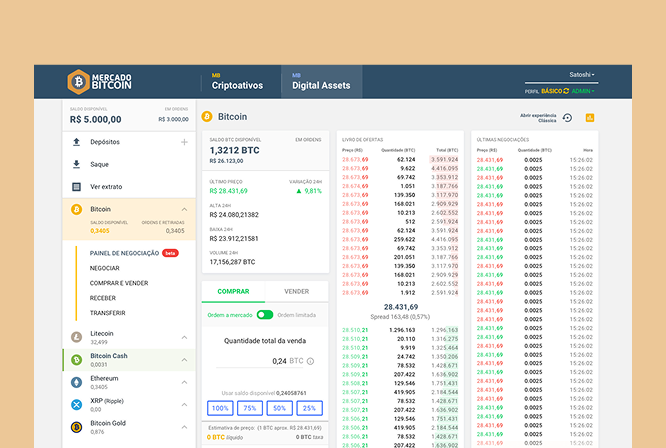This screenshot has height=448, width=666.
Task: Click the 17,156,287 BTC volume value
Action: pyautogui.click(x=232, y=262)
